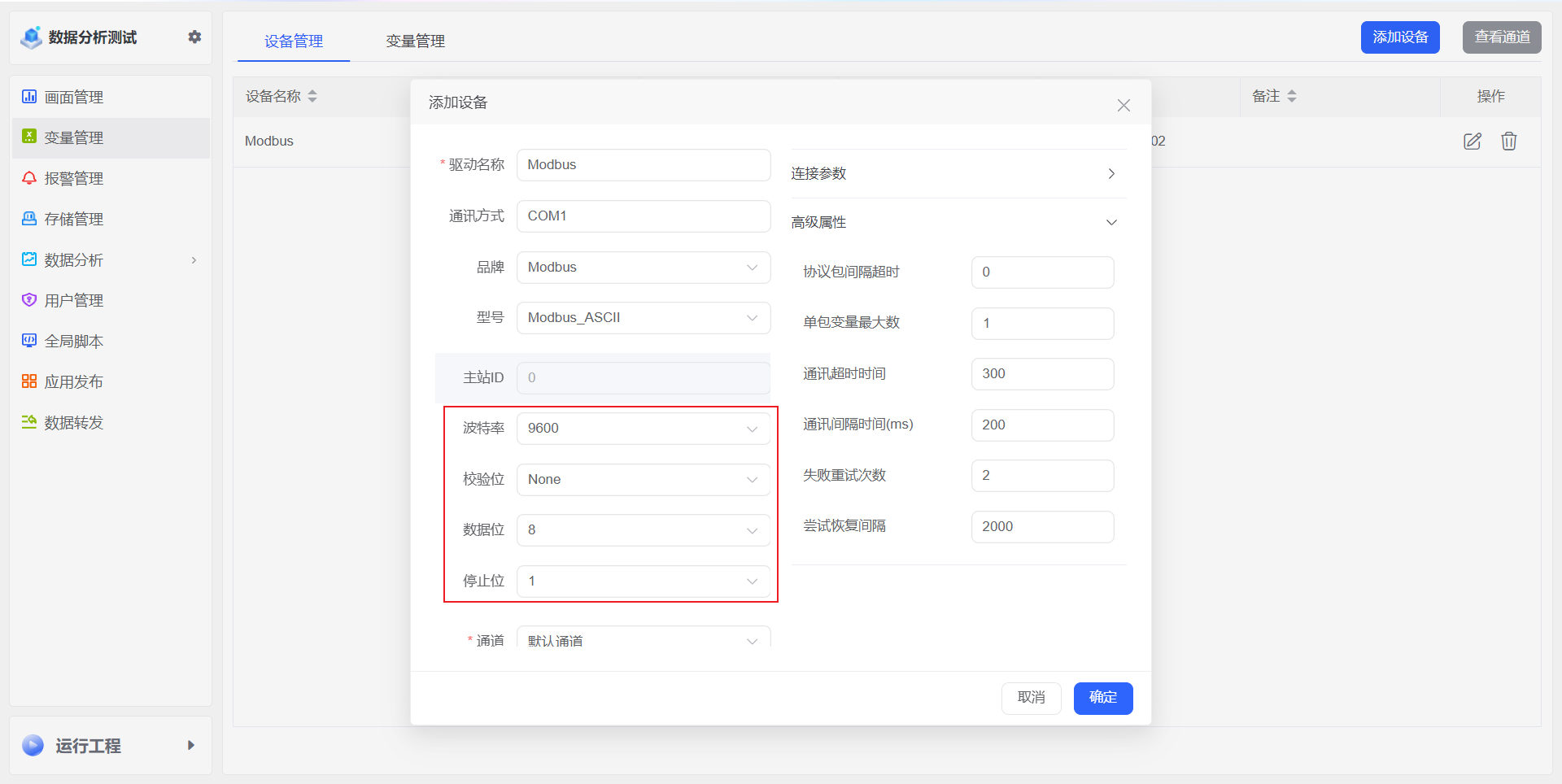Image resolution: width=1562 pixels, height=784 pixels.
Task: Click the 确定 confirm button
Action: [1102, 698]
